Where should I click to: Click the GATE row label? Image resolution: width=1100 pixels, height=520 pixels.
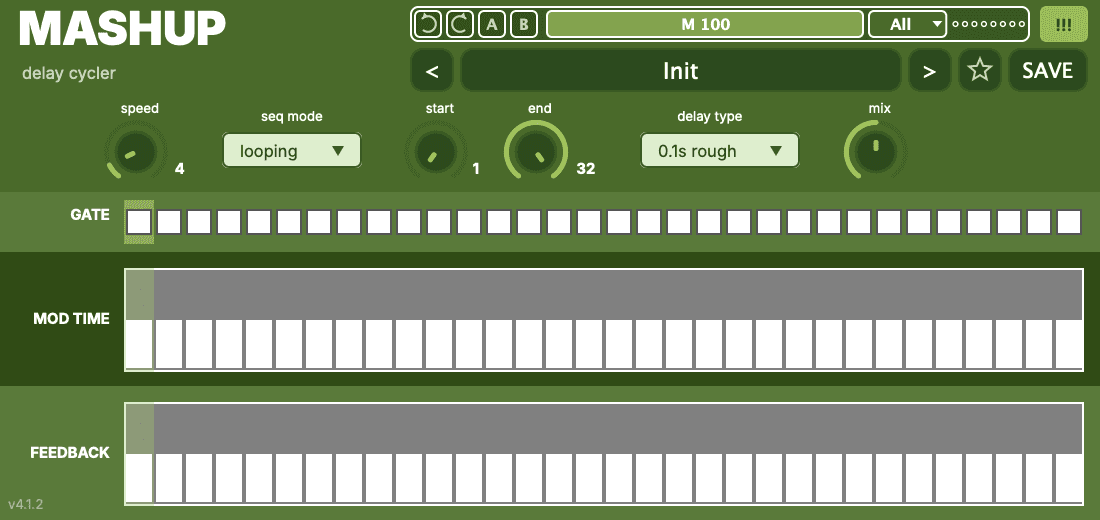[x=90, y=215]
